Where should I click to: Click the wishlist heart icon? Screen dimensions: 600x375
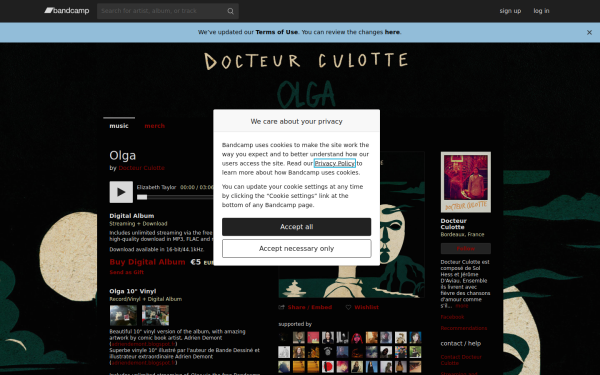[348, 307]
